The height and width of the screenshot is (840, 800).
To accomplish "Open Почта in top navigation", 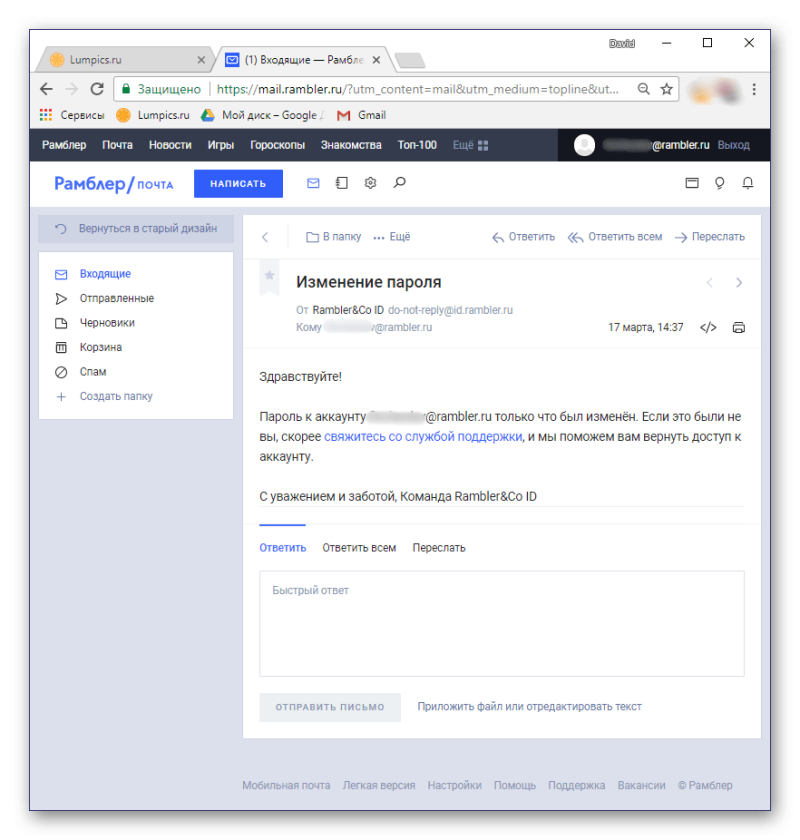I will pyautogui.click(x=117, y=145).
